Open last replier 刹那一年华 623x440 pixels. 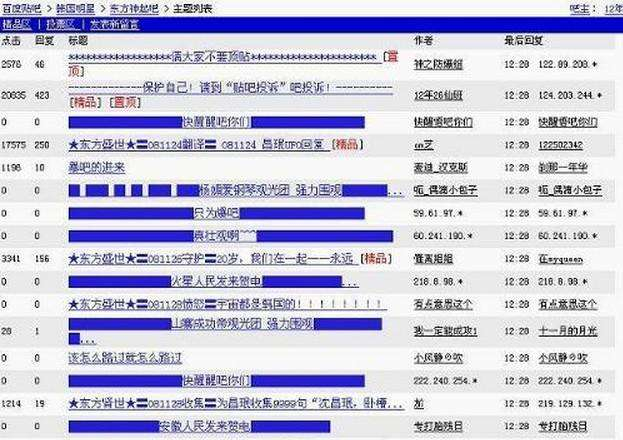(563, 168)
